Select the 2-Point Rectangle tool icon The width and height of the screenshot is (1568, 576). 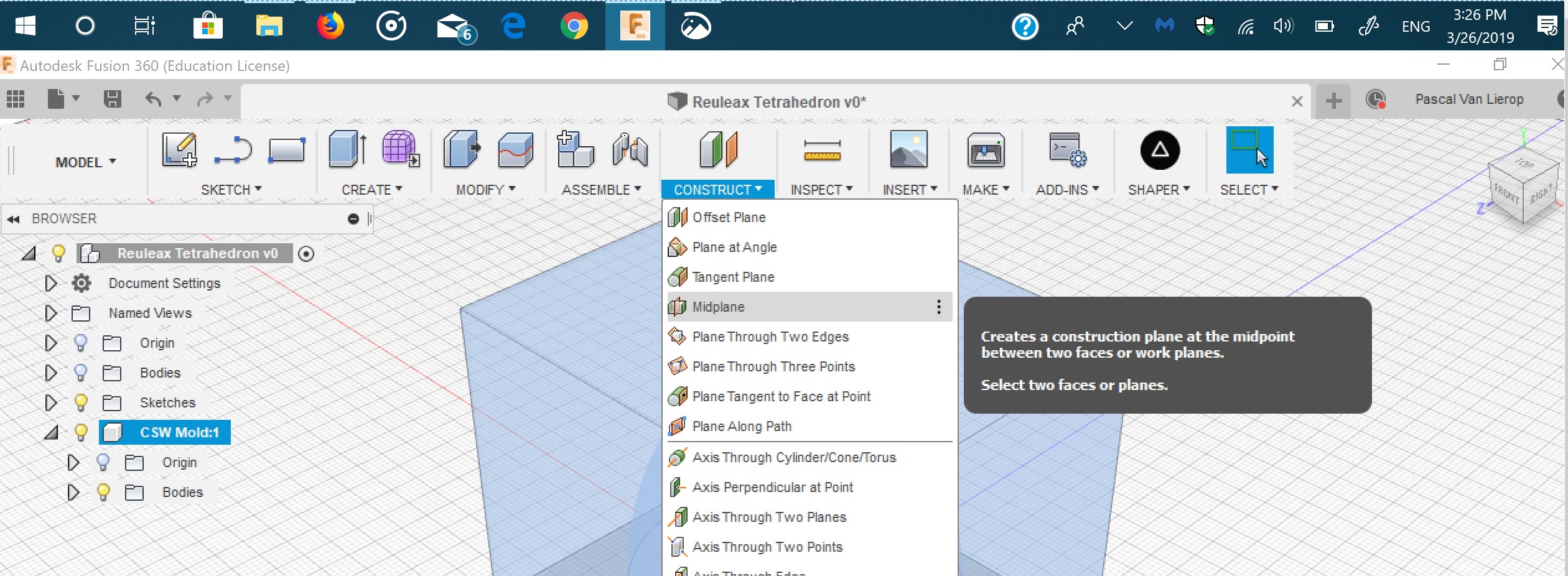point(287,150)
